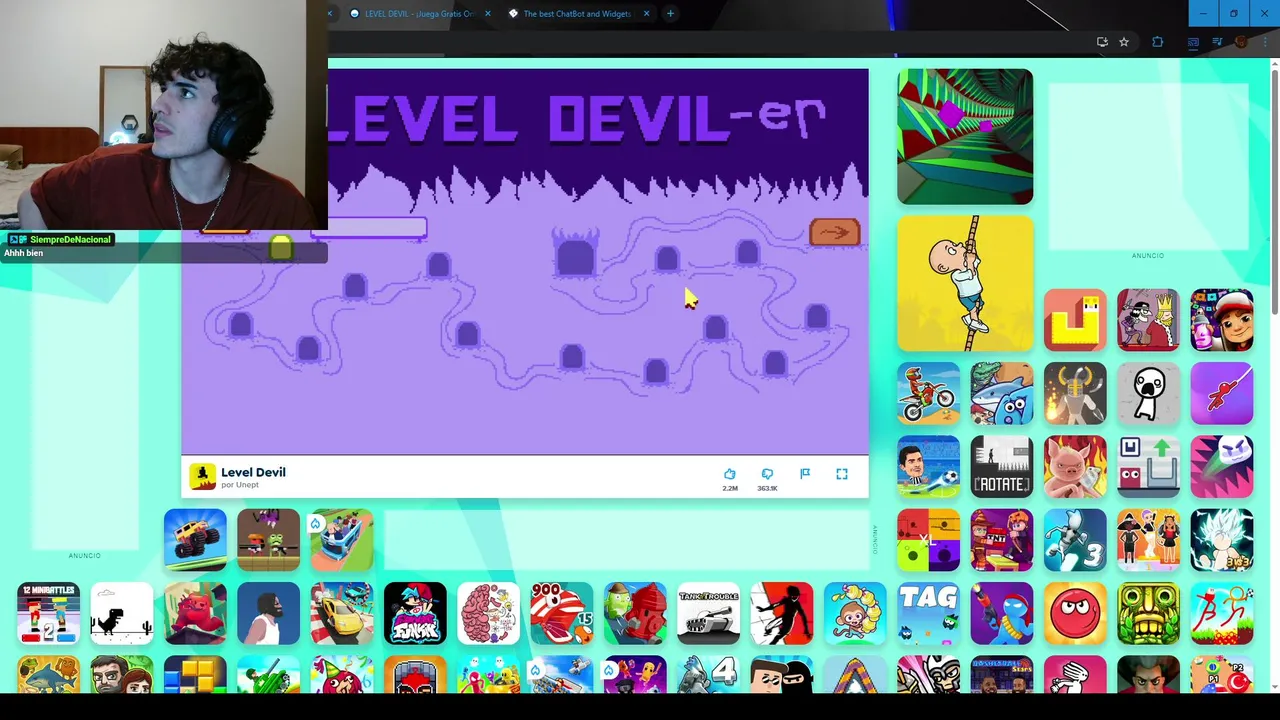This screenshot has width=1280, height=720.
Task: Select the large devil-horned door in the level map
Action: (575, 253)
